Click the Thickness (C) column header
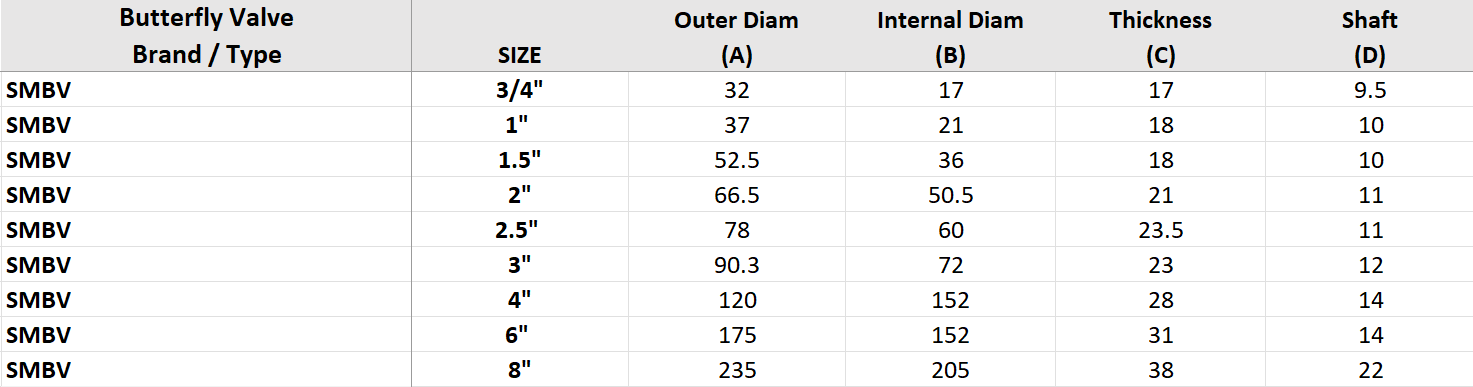Screen dimensions: 1473x387 point(1160,36)
